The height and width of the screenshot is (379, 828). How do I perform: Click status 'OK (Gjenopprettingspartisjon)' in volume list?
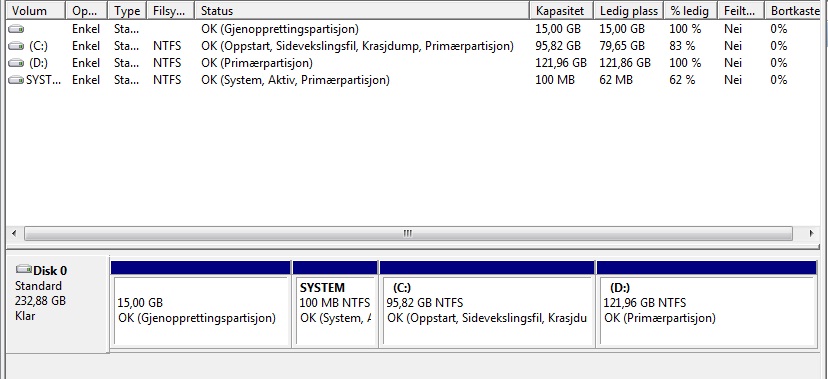coord(280,29)
